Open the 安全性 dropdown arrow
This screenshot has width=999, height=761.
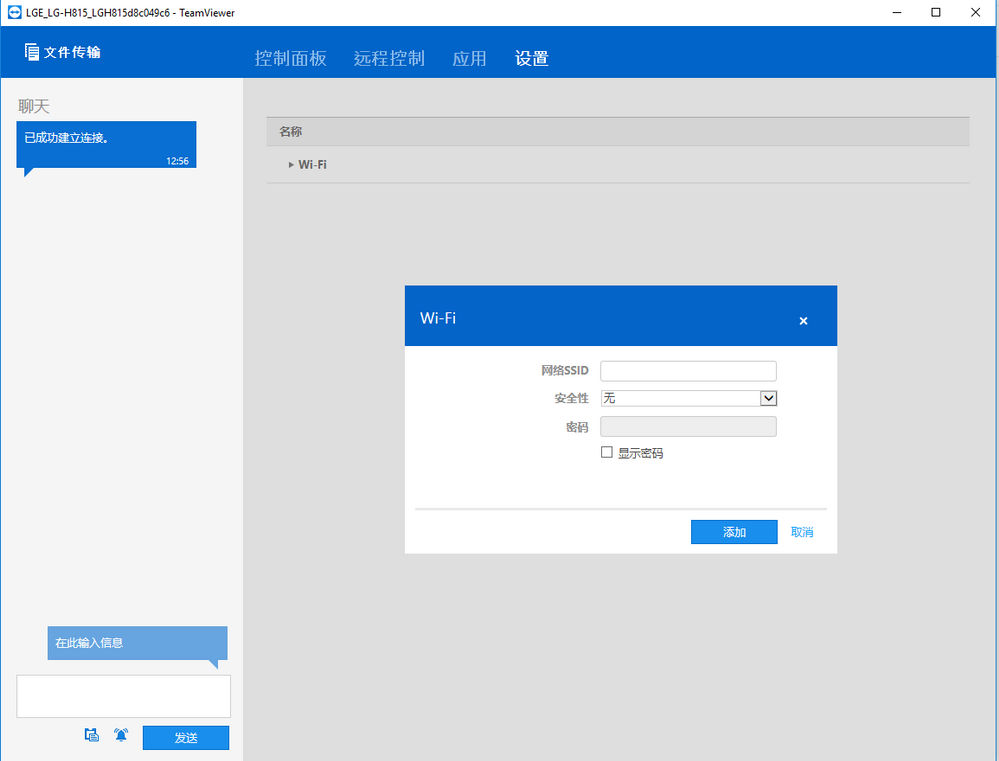(x=768, y=398)
